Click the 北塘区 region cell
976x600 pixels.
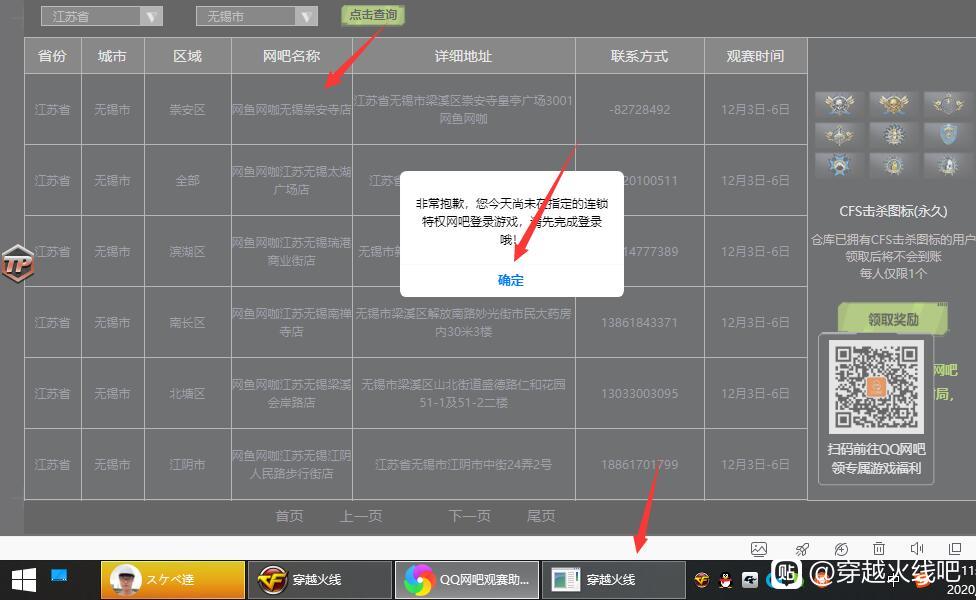[187, 393]
